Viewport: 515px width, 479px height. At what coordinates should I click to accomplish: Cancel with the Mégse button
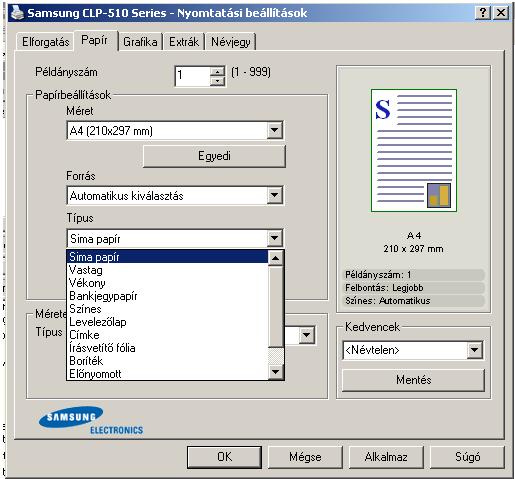305,457
